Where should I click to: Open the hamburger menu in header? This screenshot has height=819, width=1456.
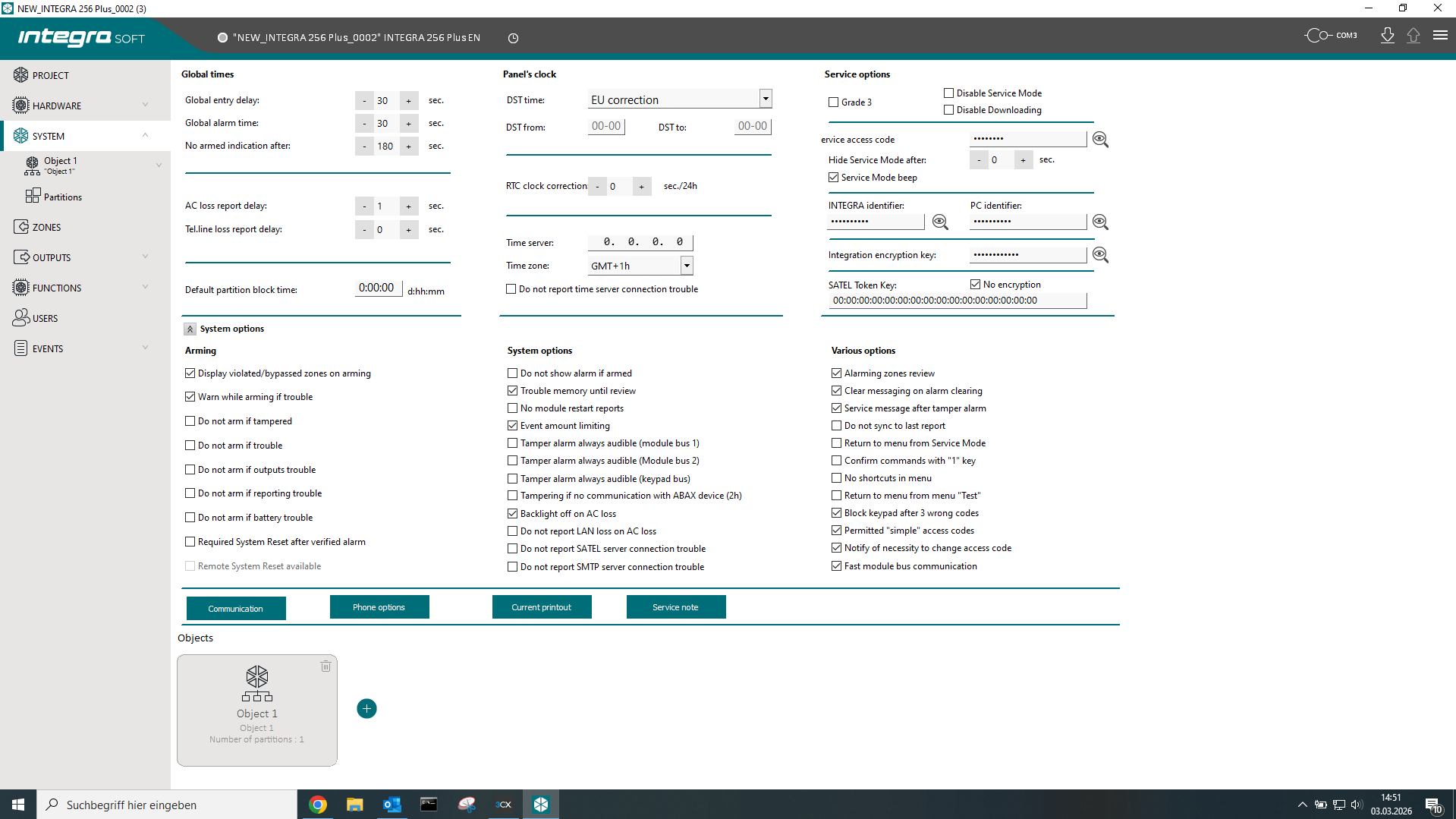1439,36
